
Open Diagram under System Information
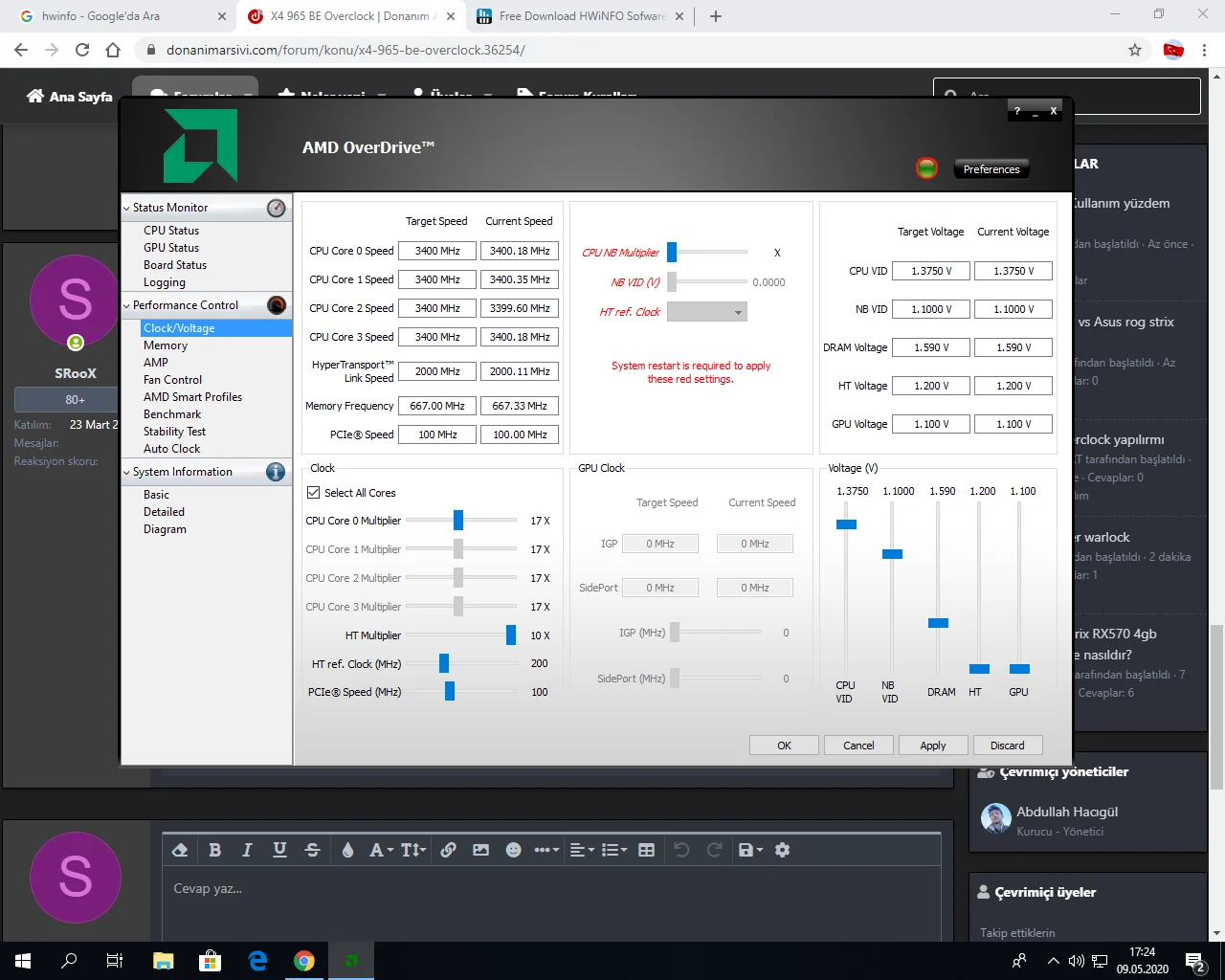(x=165, y=529)
